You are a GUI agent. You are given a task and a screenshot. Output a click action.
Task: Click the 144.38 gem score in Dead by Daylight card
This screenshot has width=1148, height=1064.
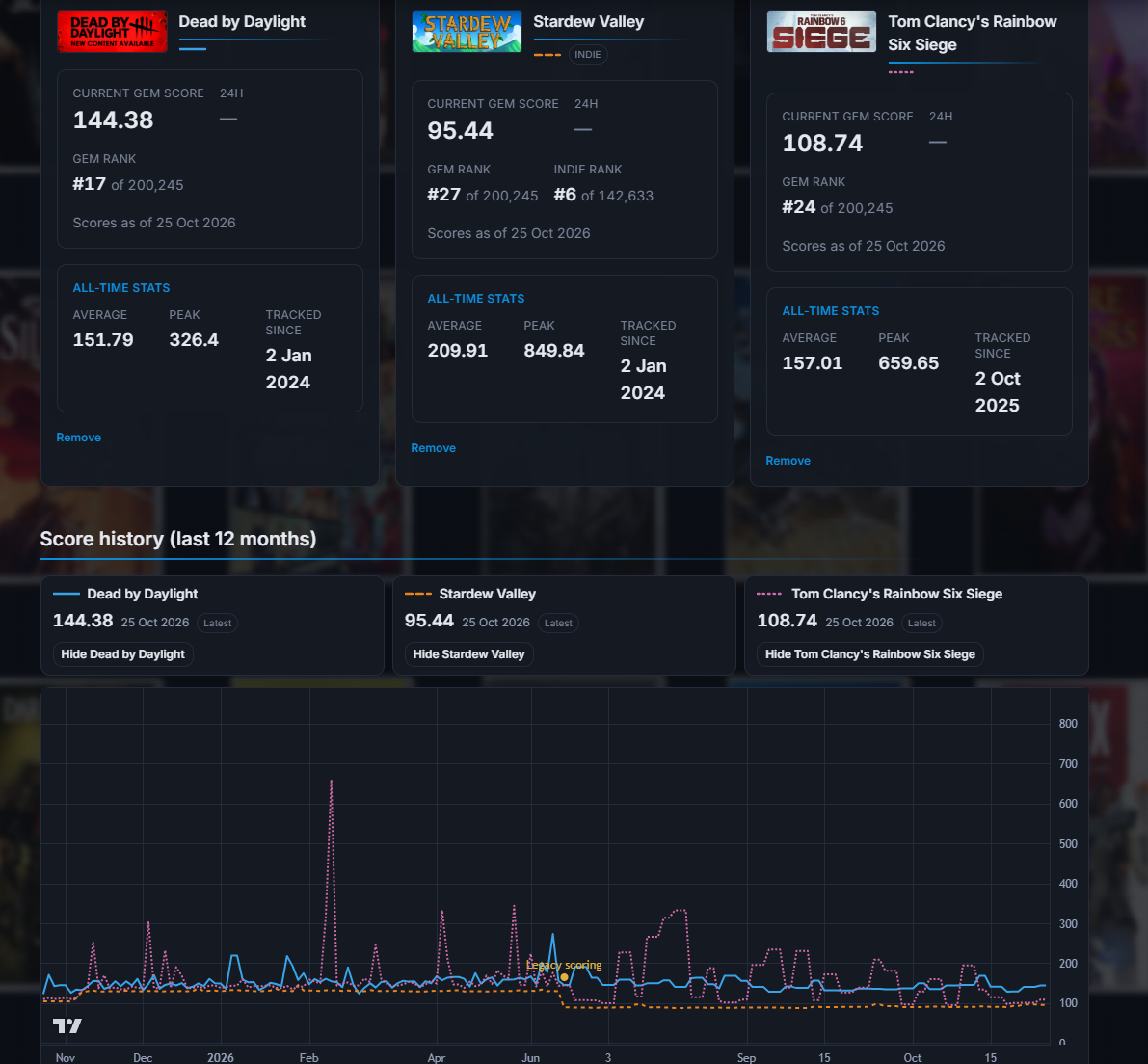tap(113, 120)
